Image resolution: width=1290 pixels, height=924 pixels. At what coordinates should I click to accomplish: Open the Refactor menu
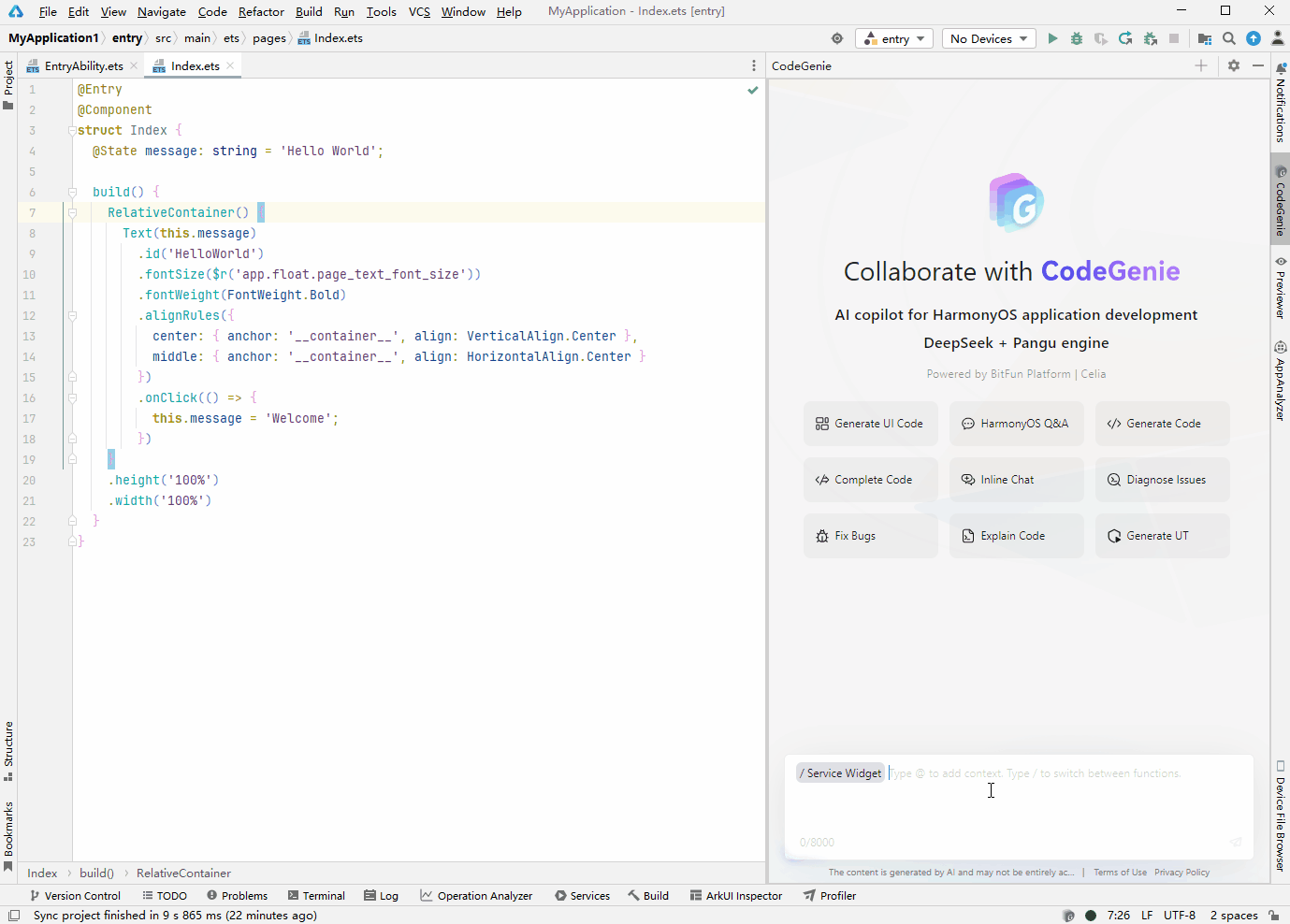point(261,11)
